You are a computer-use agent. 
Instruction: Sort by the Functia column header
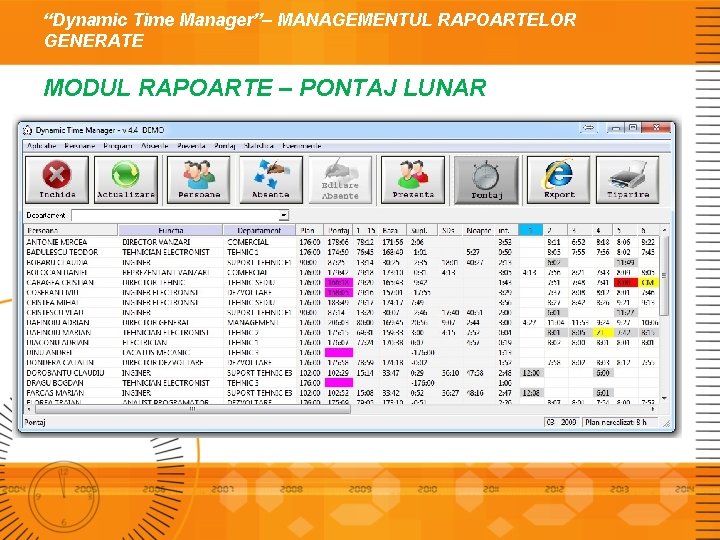pyautogui.click(x=170, y=231)
